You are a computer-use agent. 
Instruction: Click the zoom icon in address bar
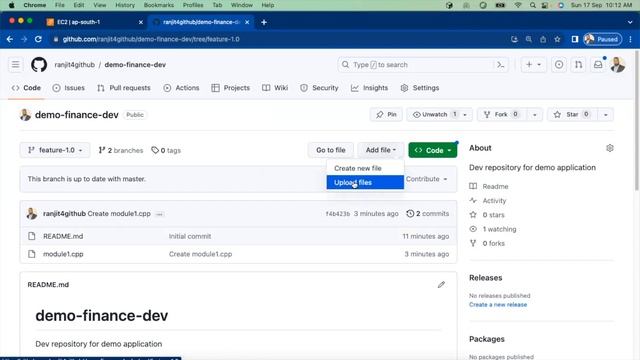529,39
